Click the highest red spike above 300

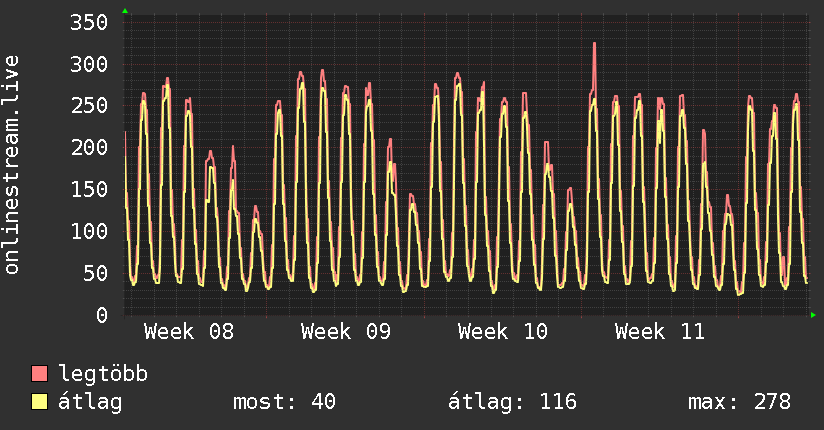coord(594,45)
